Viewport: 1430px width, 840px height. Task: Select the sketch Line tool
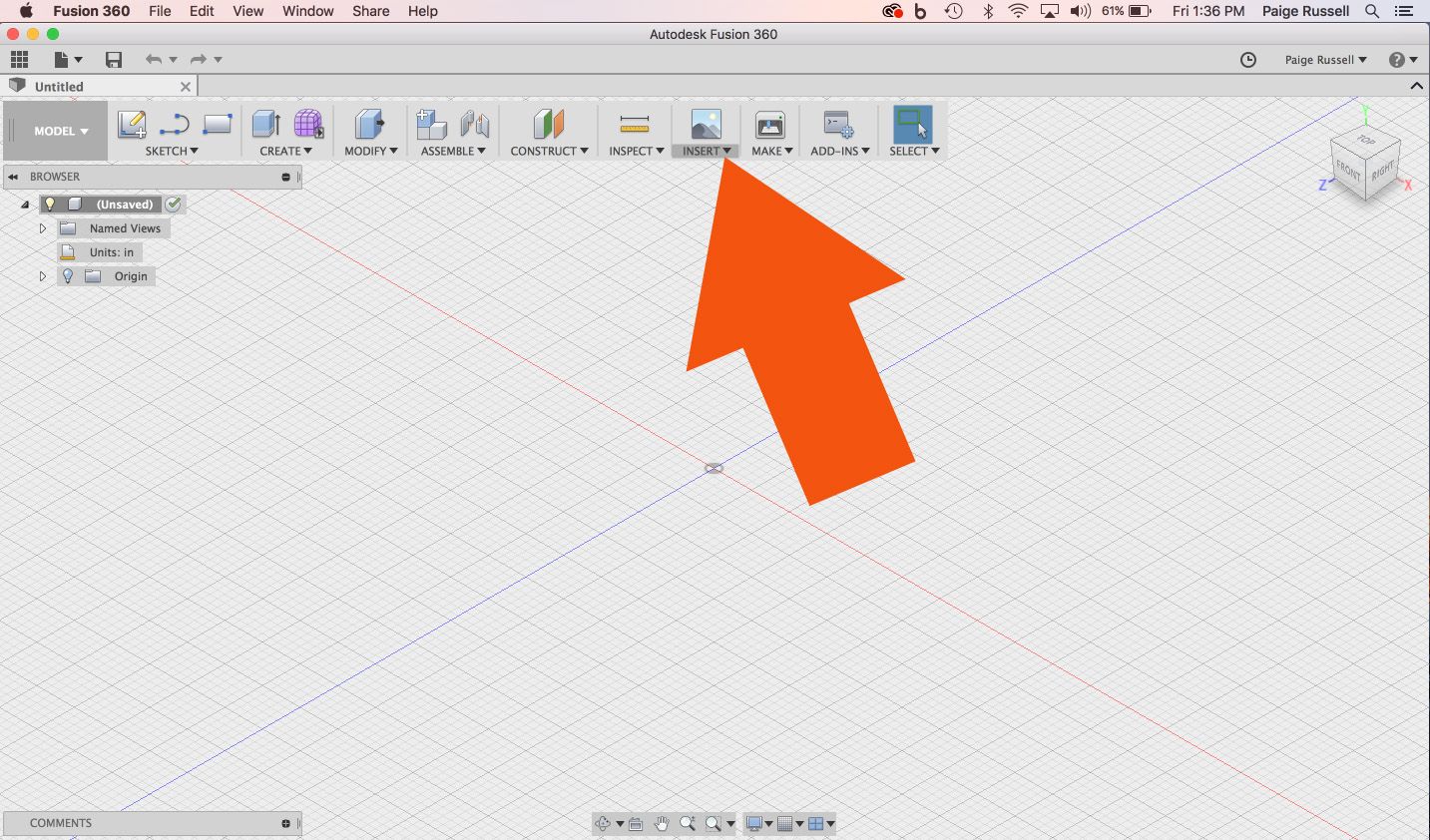[174, 125]
